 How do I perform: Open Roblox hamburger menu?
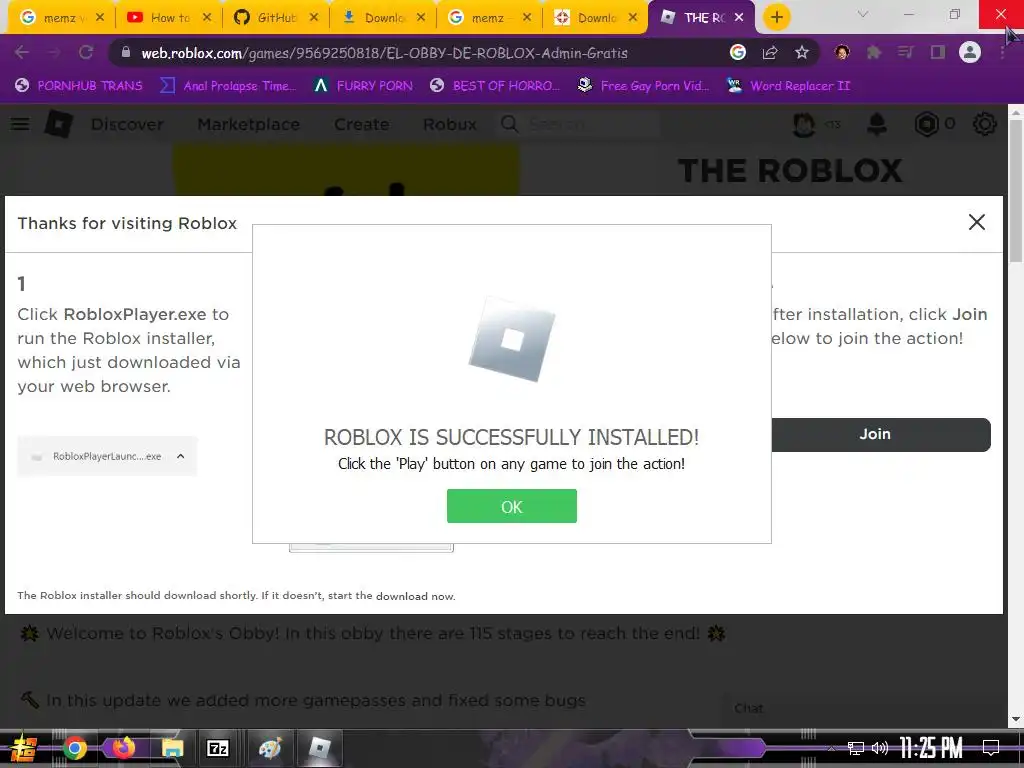tap(20, 124)
